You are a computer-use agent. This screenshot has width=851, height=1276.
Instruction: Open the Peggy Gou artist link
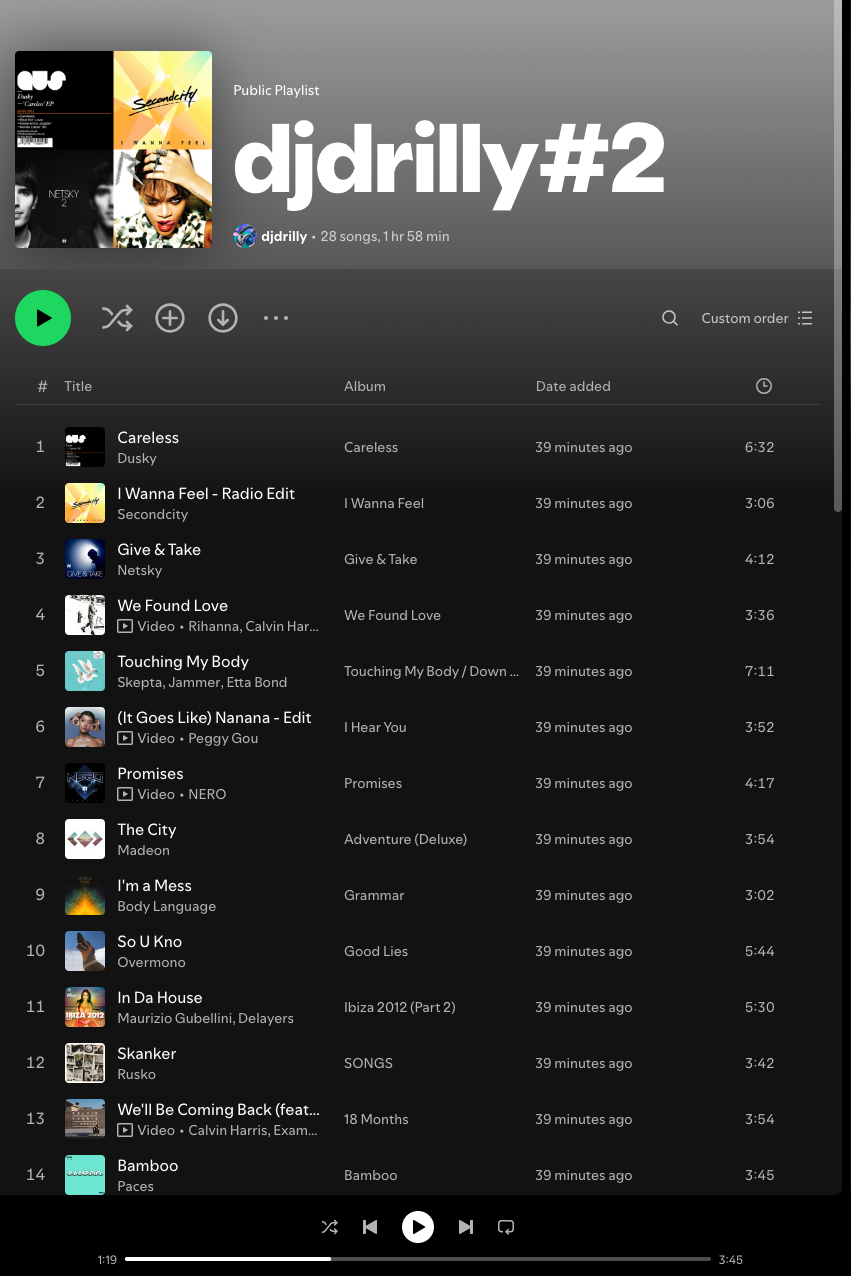[223, 738]
